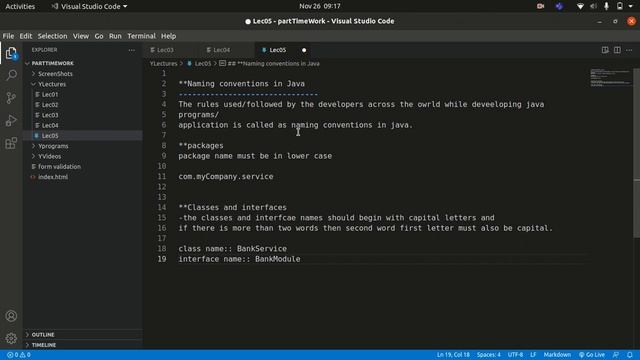
Task: Show errors and warnings in status bar
Action: tap(19, 355)
